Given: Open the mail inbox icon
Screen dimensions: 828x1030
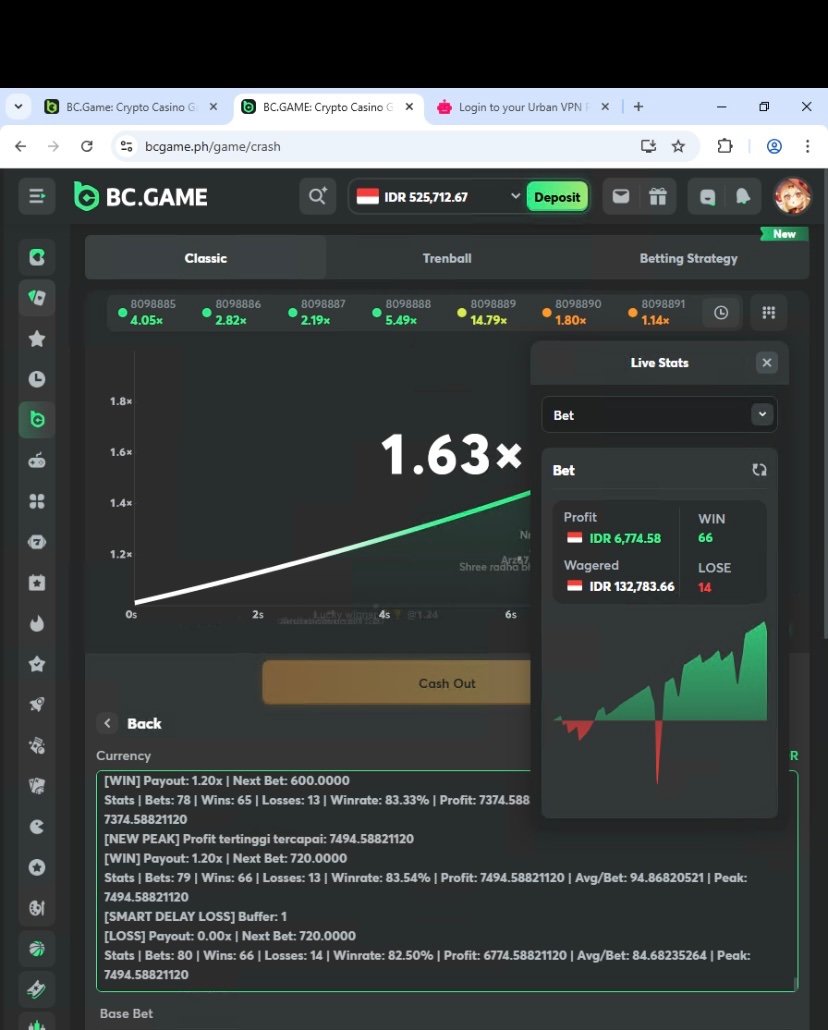Looking at the screenshot, I should [x=620, y=196].
